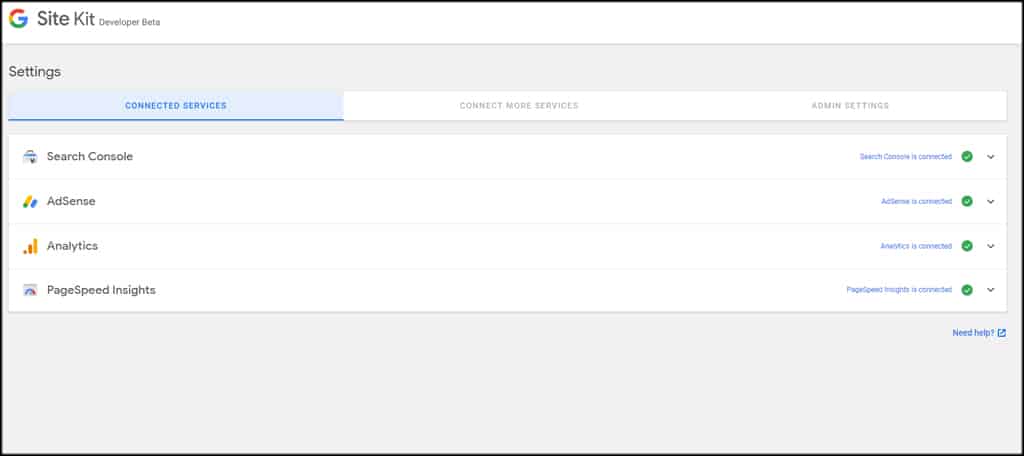
Task: Click 'Search Console is connected' status text
Action: (905, 157)
